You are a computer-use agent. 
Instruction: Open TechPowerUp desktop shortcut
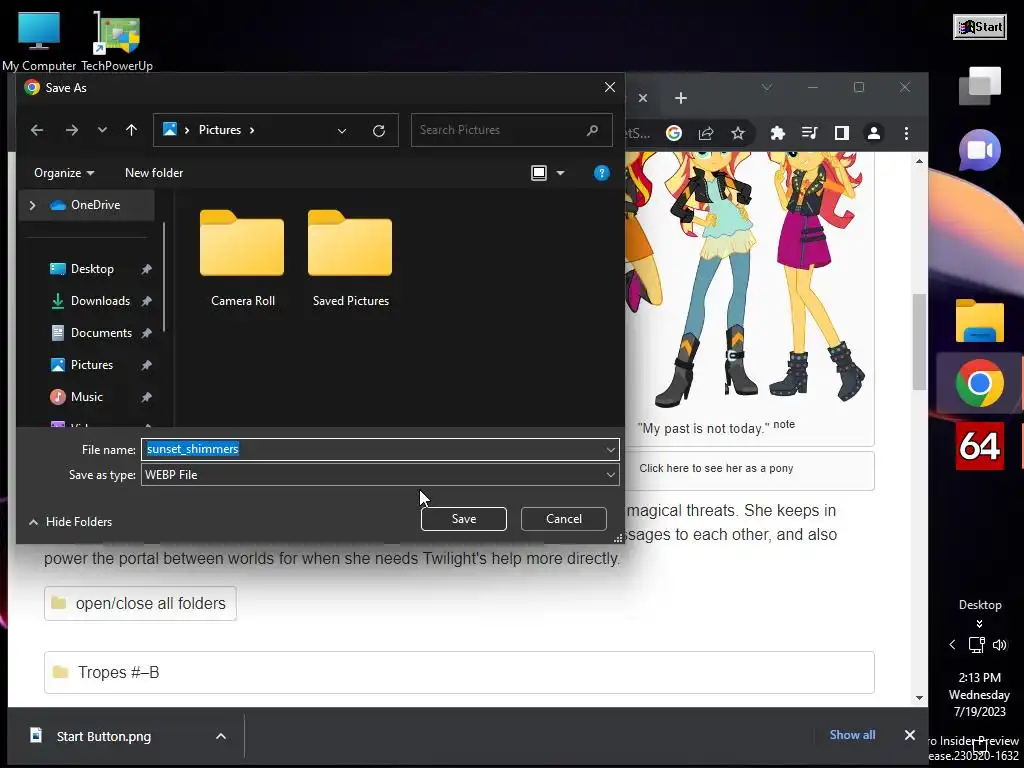tap(117, 40)
